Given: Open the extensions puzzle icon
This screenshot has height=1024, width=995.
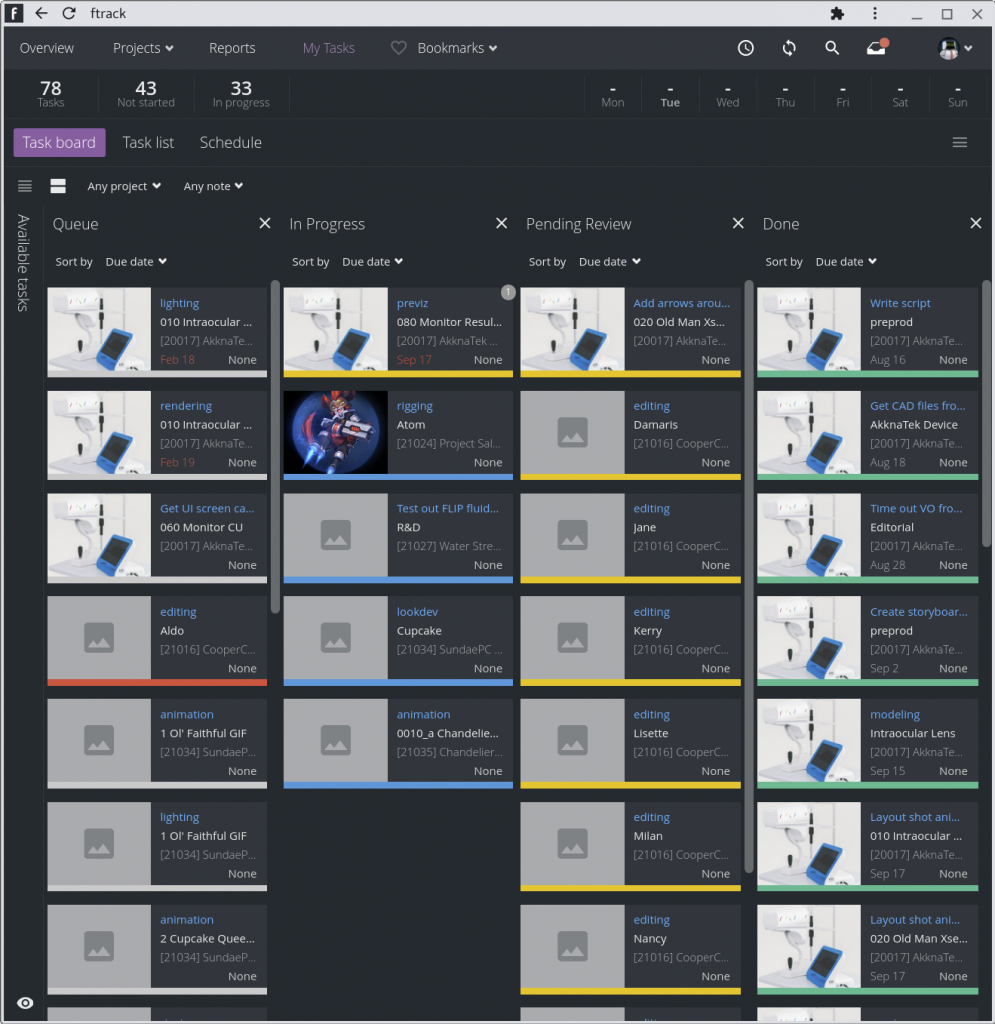Looking at the screenshot, I should pyautogui.click(x=837, y=14).
